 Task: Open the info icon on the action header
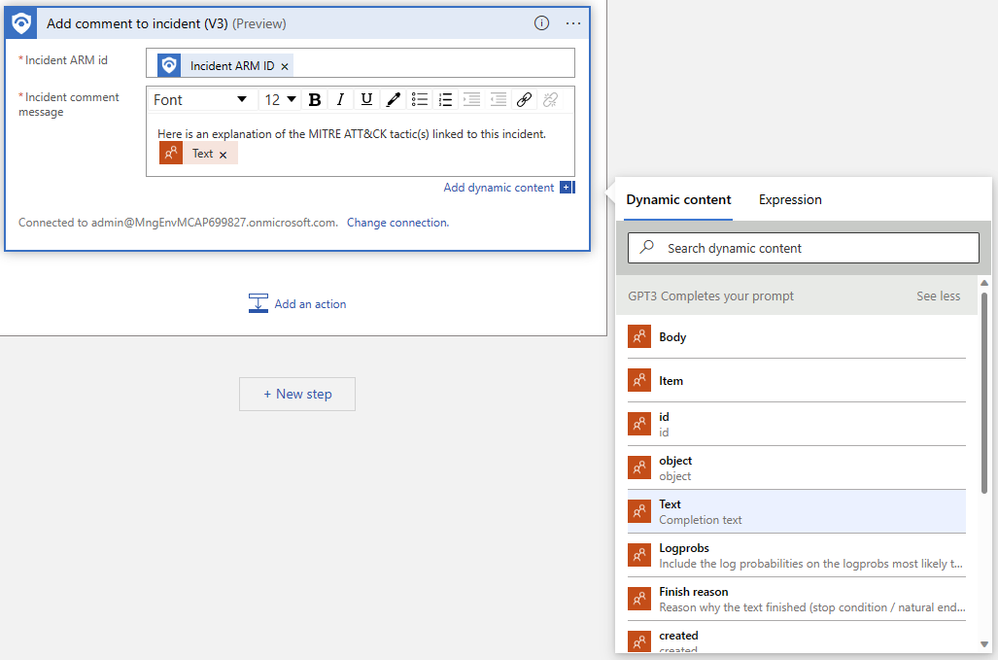541,24
